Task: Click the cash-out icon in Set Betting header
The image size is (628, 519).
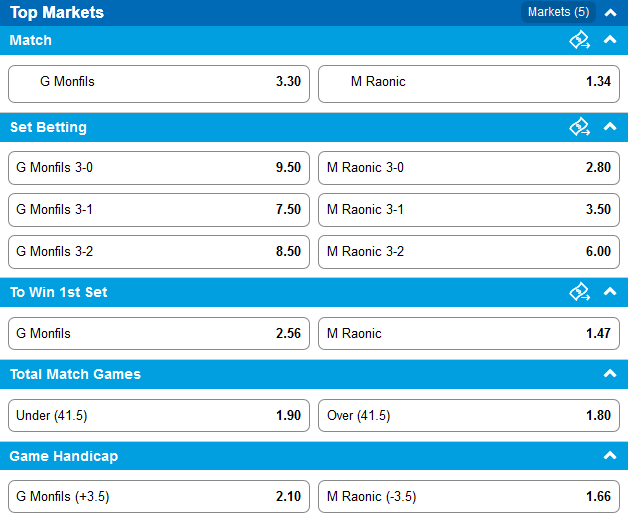Action: (580, 127)
